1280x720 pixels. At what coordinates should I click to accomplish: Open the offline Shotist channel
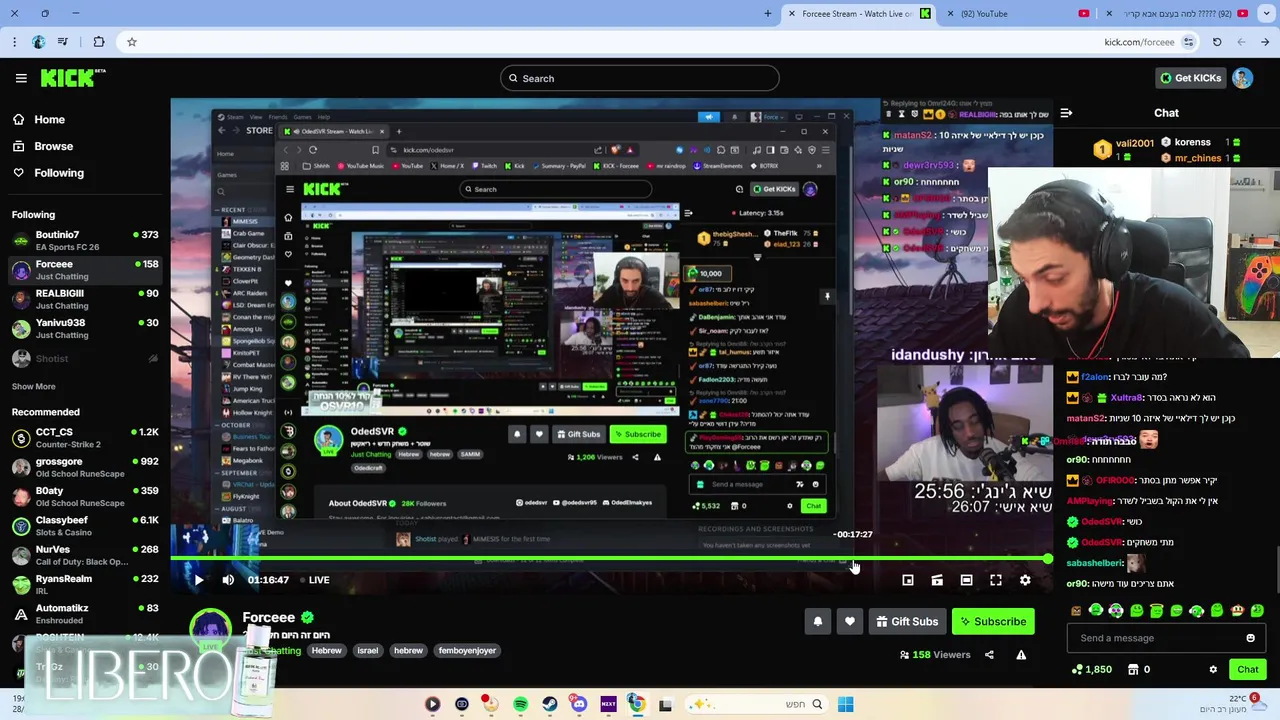click(85, 358)
